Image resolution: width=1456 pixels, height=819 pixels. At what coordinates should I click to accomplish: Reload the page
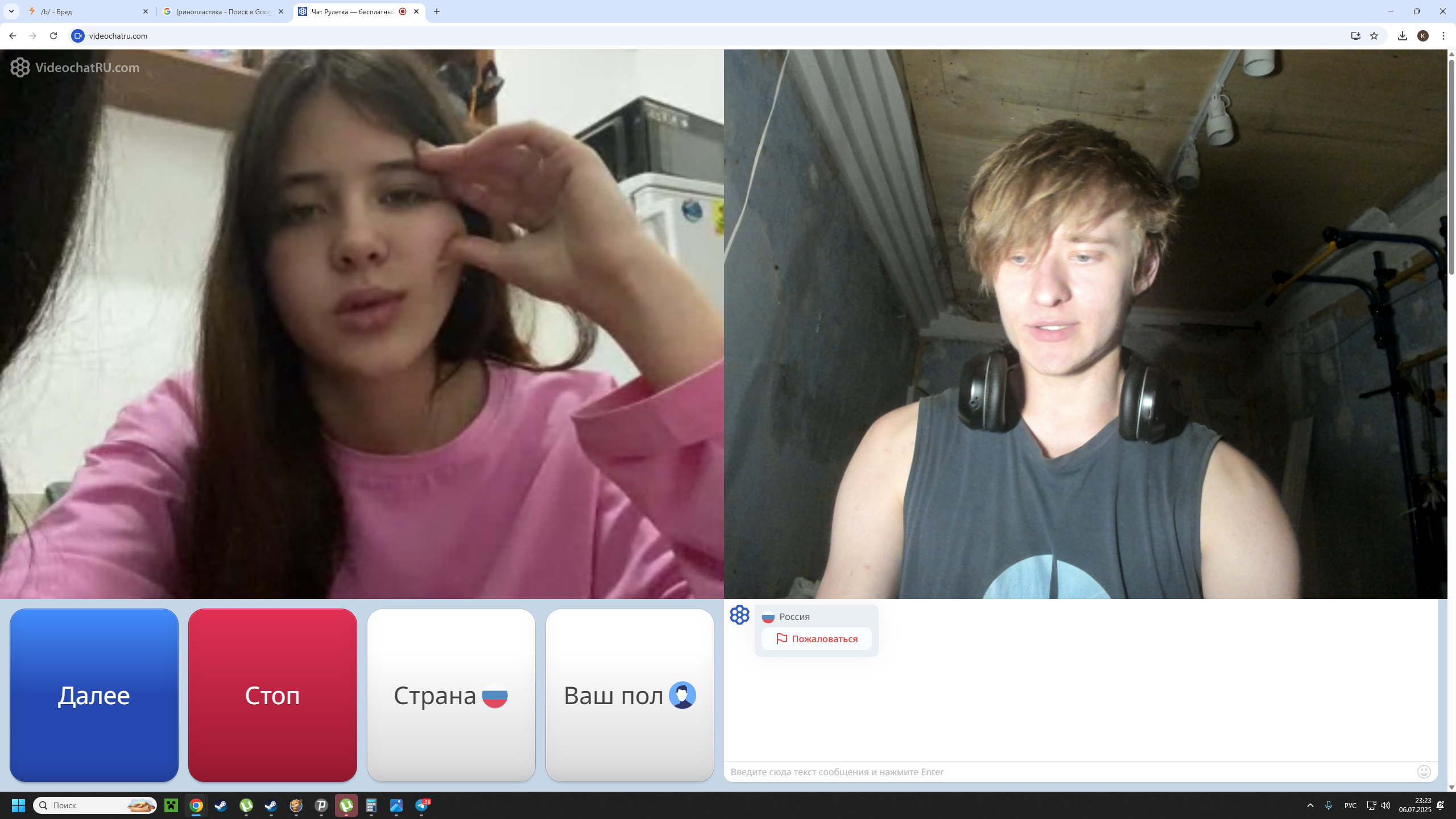pos(53,36)
